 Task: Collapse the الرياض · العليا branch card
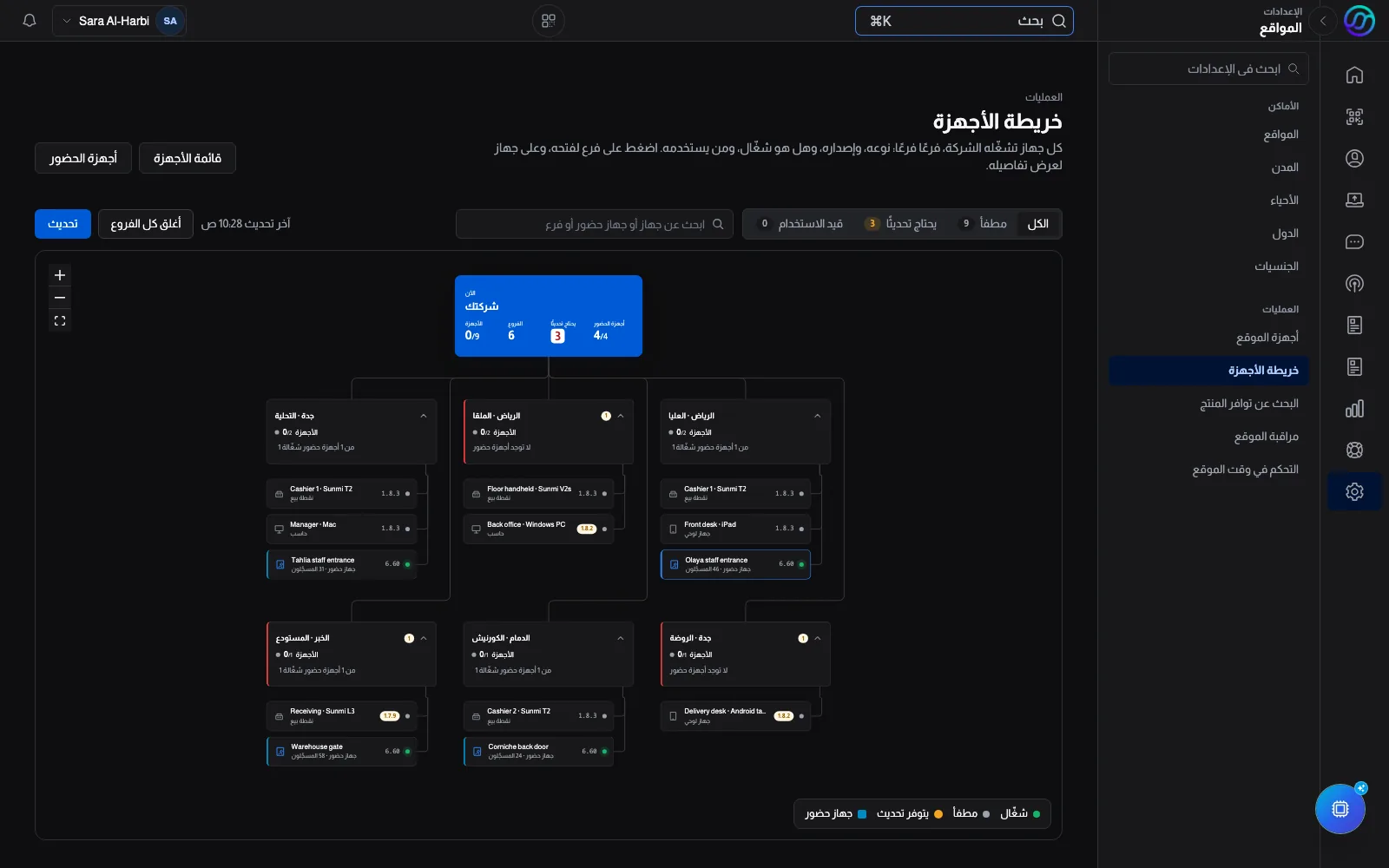point(818,417)
